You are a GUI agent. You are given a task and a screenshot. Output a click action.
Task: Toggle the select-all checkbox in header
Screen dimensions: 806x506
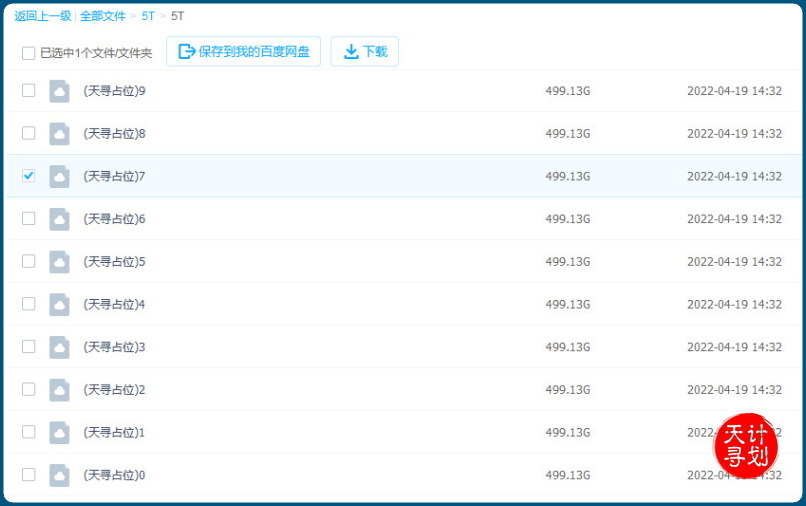point(29,53)
